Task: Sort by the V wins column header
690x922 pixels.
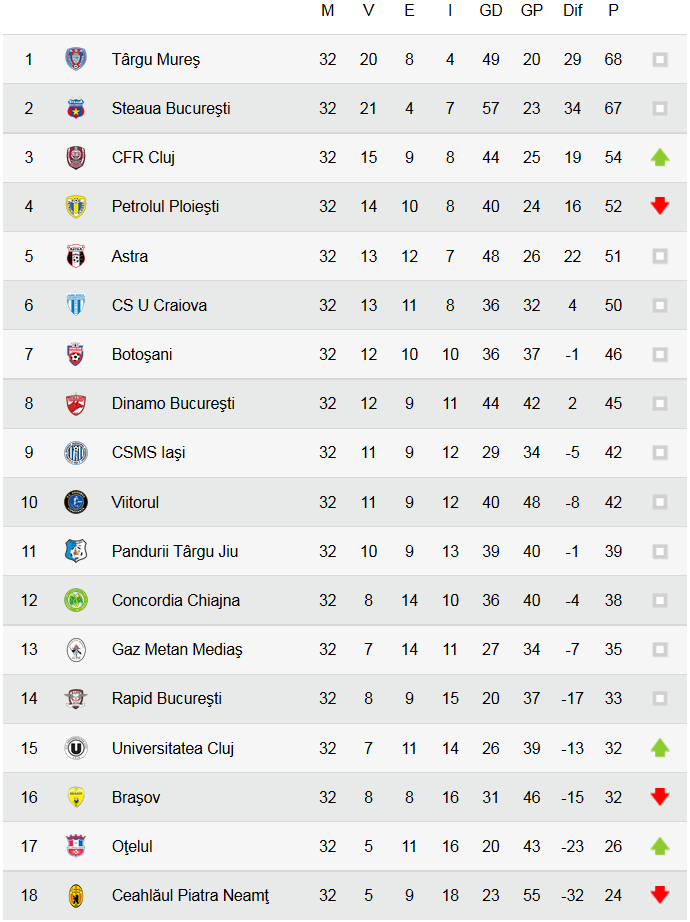Action: [x=368, y=11]
